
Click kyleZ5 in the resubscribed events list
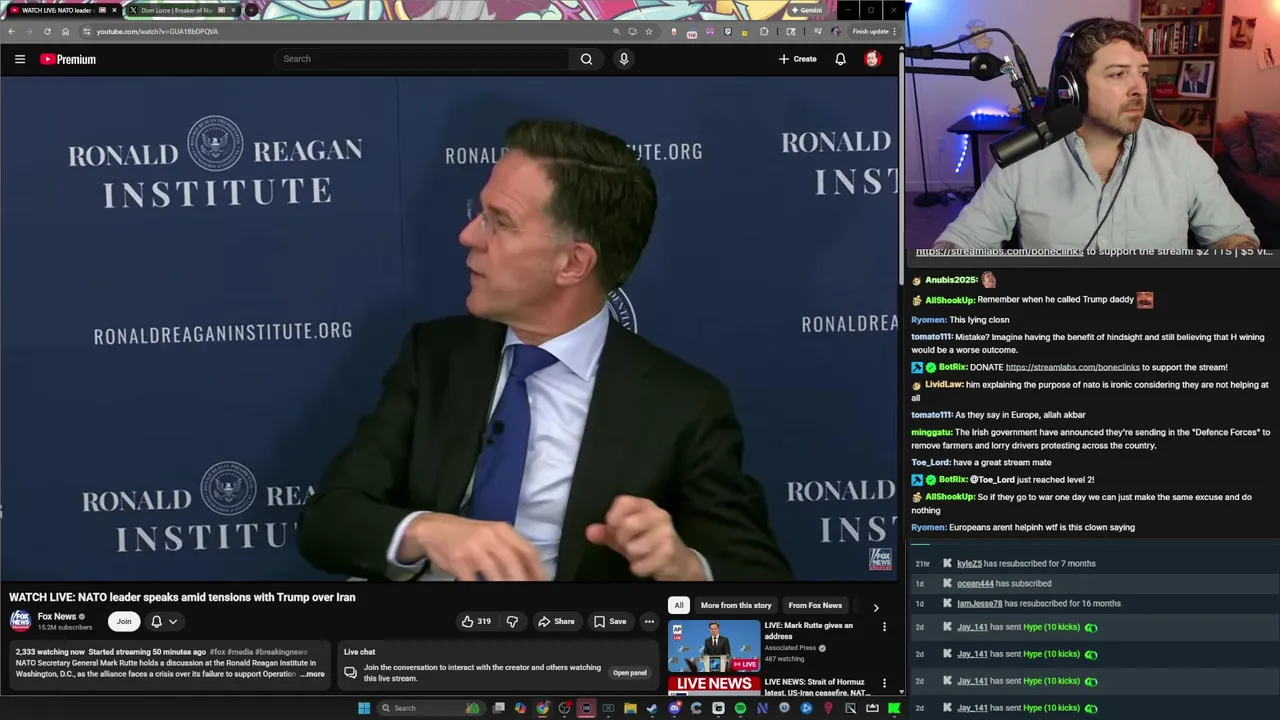(969, 563)
